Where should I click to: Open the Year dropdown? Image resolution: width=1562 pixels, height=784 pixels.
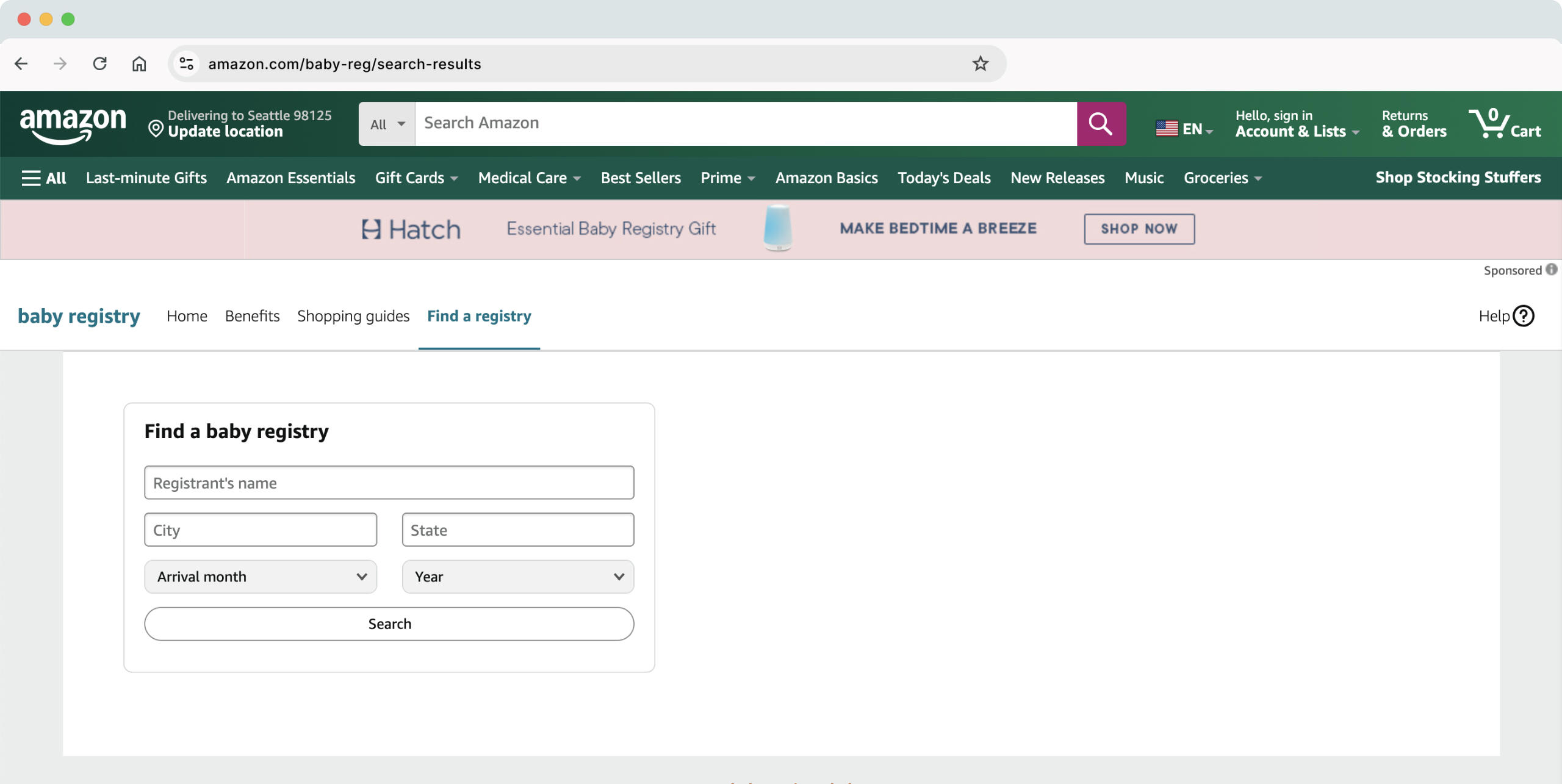517,577
